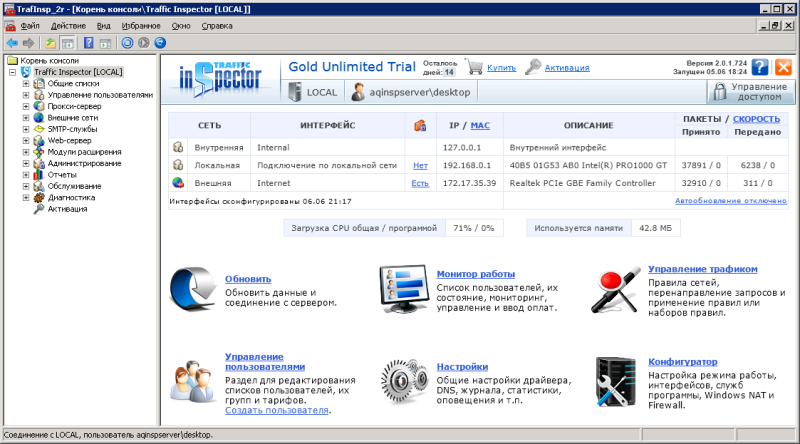Click the Есть firewall link for Внешняя
The image size is (800, 444).
click(x=420, y=183)
